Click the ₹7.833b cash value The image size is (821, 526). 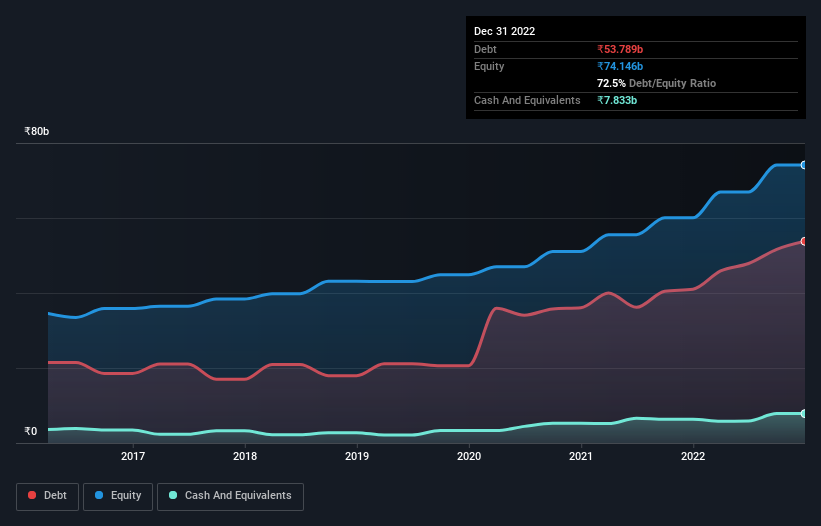click(x=617, y=100)
